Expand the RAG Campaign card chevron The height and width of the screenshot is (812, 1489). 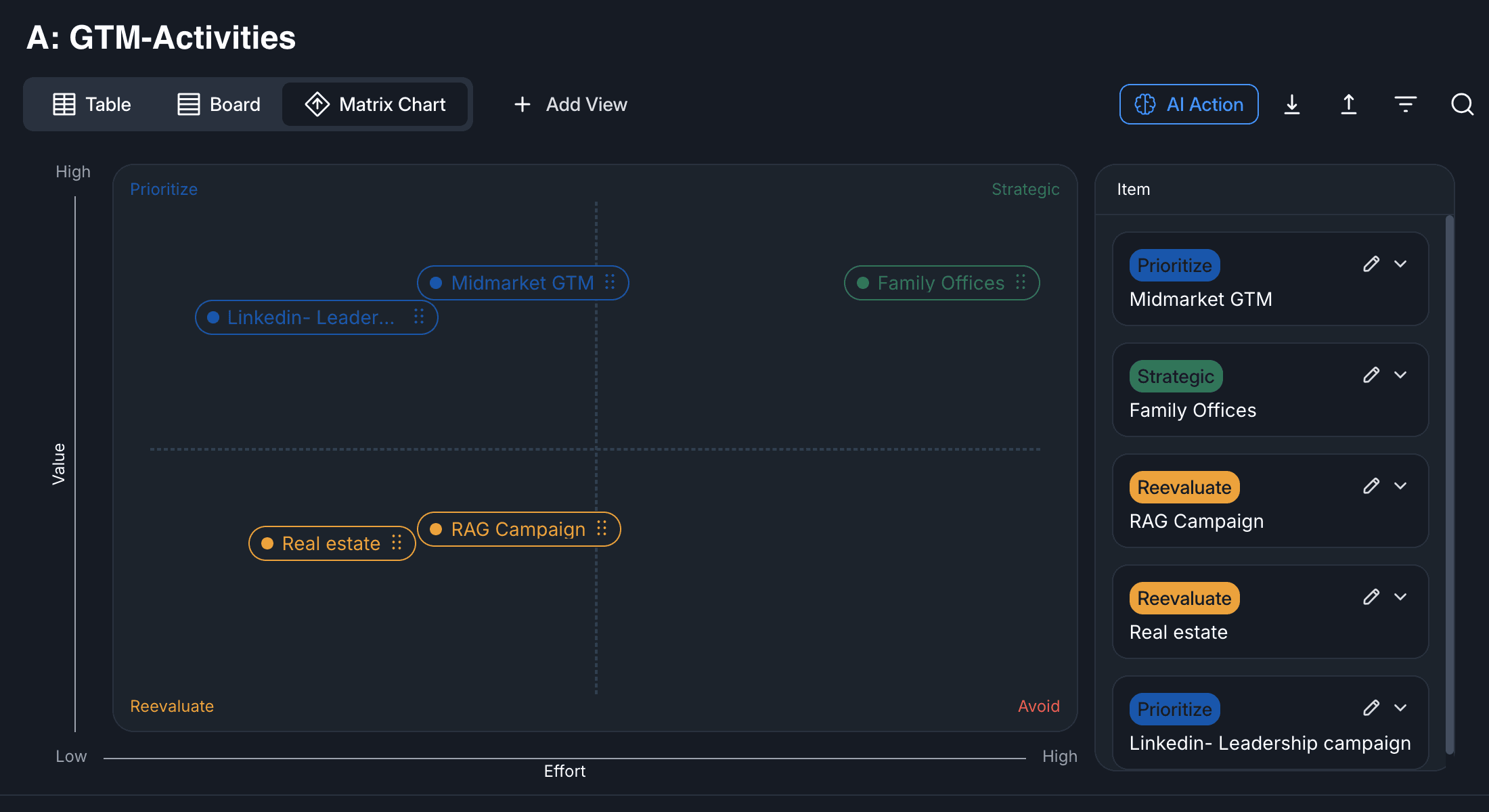click(x=1400, y=486)
